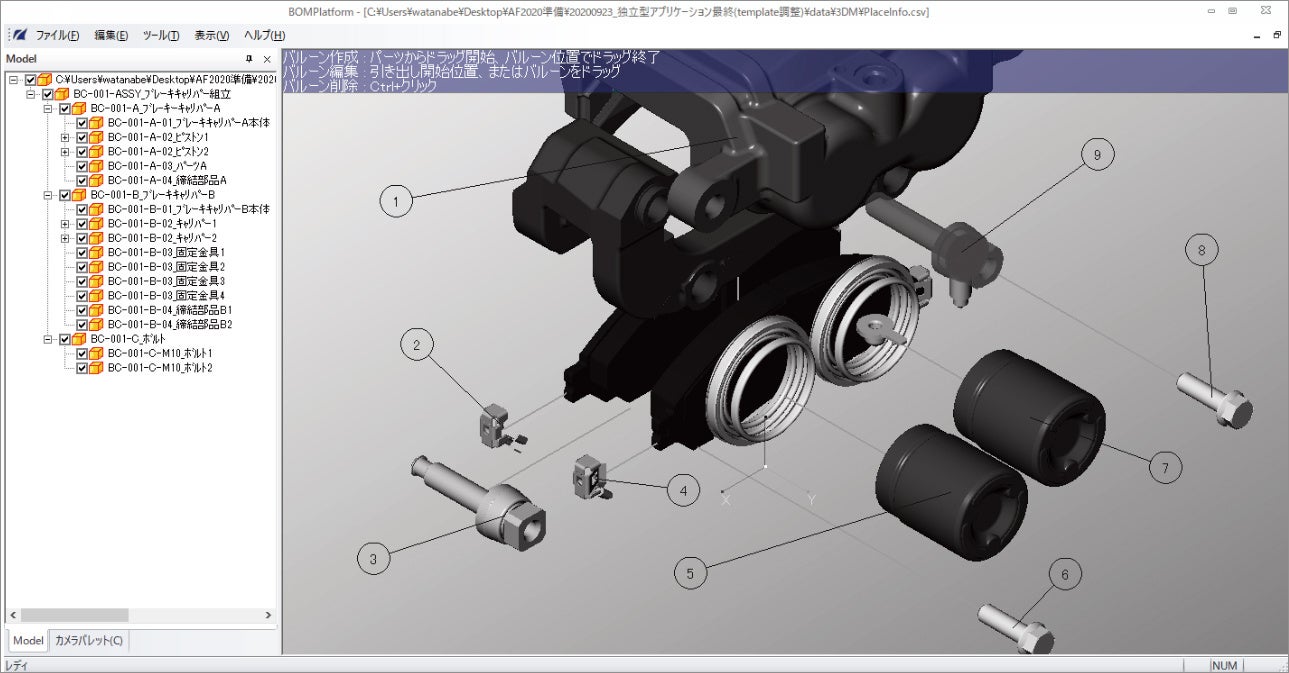Click cube icon of BC-001-B_ブレーキキャリパーB
1289x673 pixels.
[x=79, y=195]
